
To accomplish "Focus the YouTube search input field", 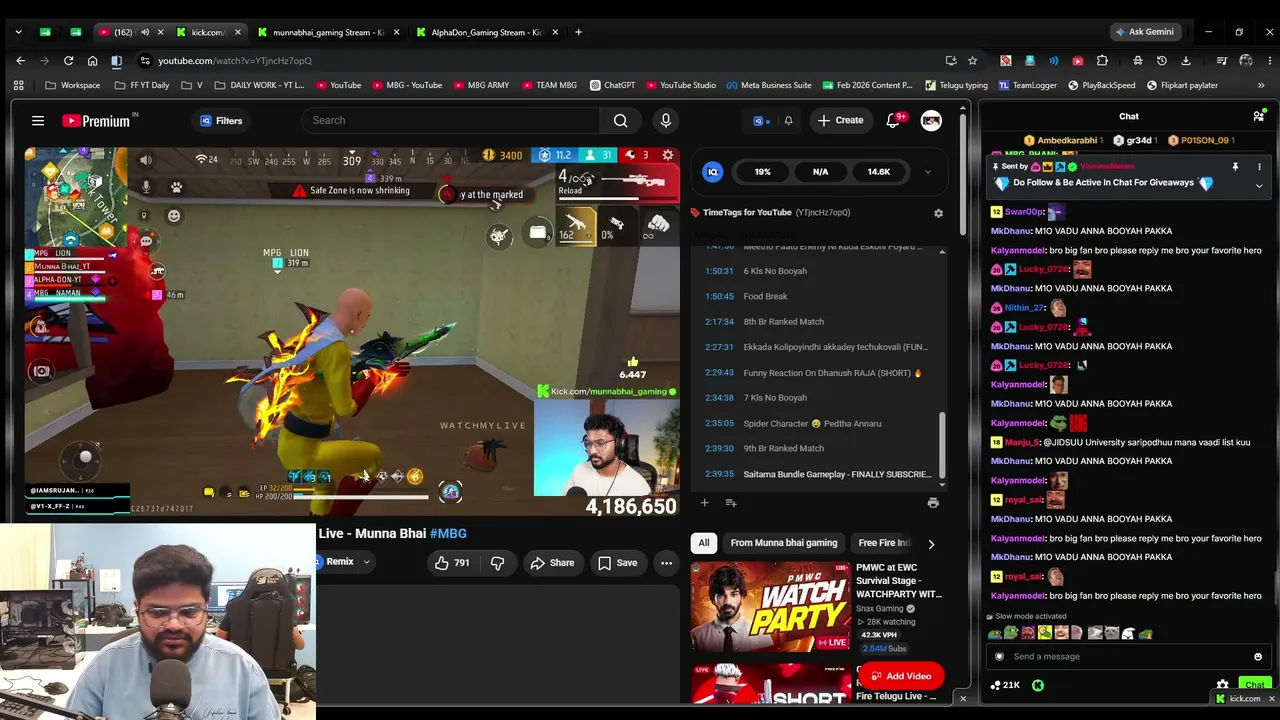I will (450, 121).
